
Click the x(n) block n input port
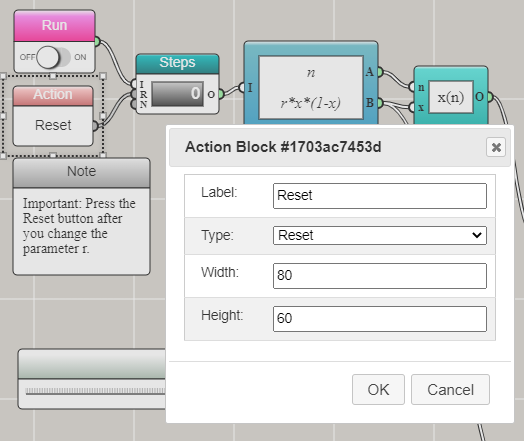(411, 87)
